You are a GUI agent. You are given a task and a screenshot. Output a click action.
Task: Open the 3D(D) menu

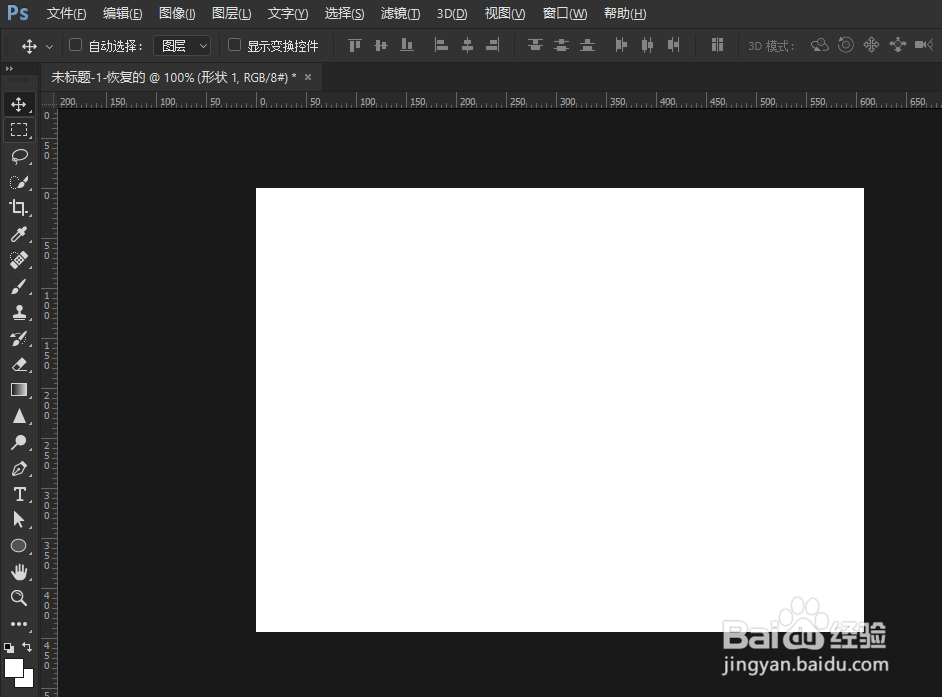[452, 13]
